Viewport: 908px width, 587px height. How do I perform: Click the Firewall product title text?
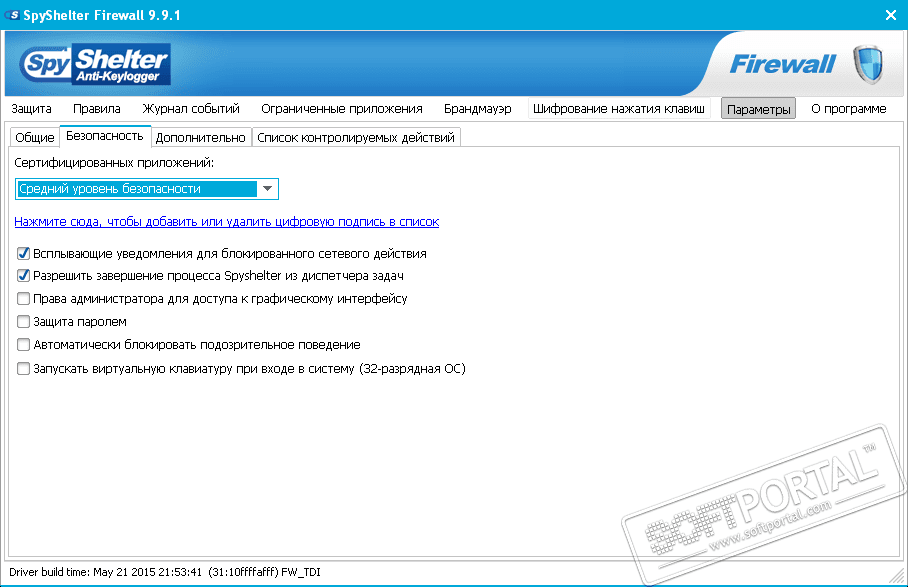point(782,64)
